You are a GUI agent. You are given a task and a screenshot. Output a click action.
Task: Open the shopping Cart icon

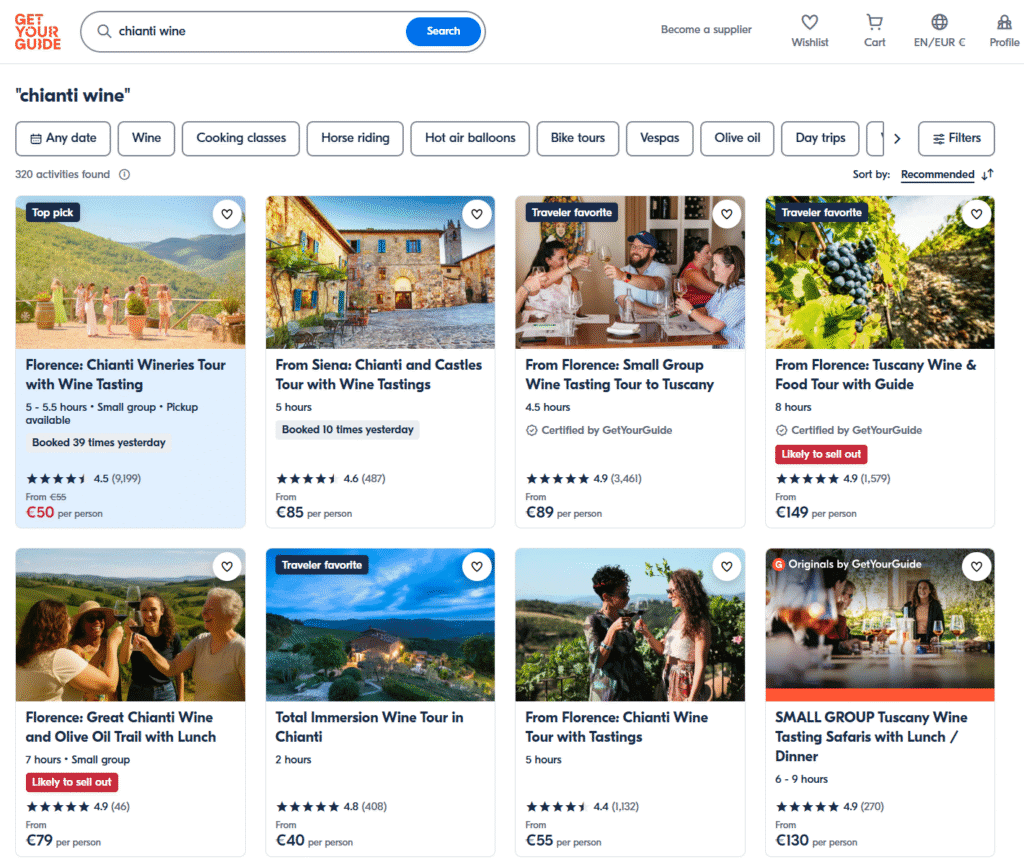pyautogui.click(x=874, y=22)
